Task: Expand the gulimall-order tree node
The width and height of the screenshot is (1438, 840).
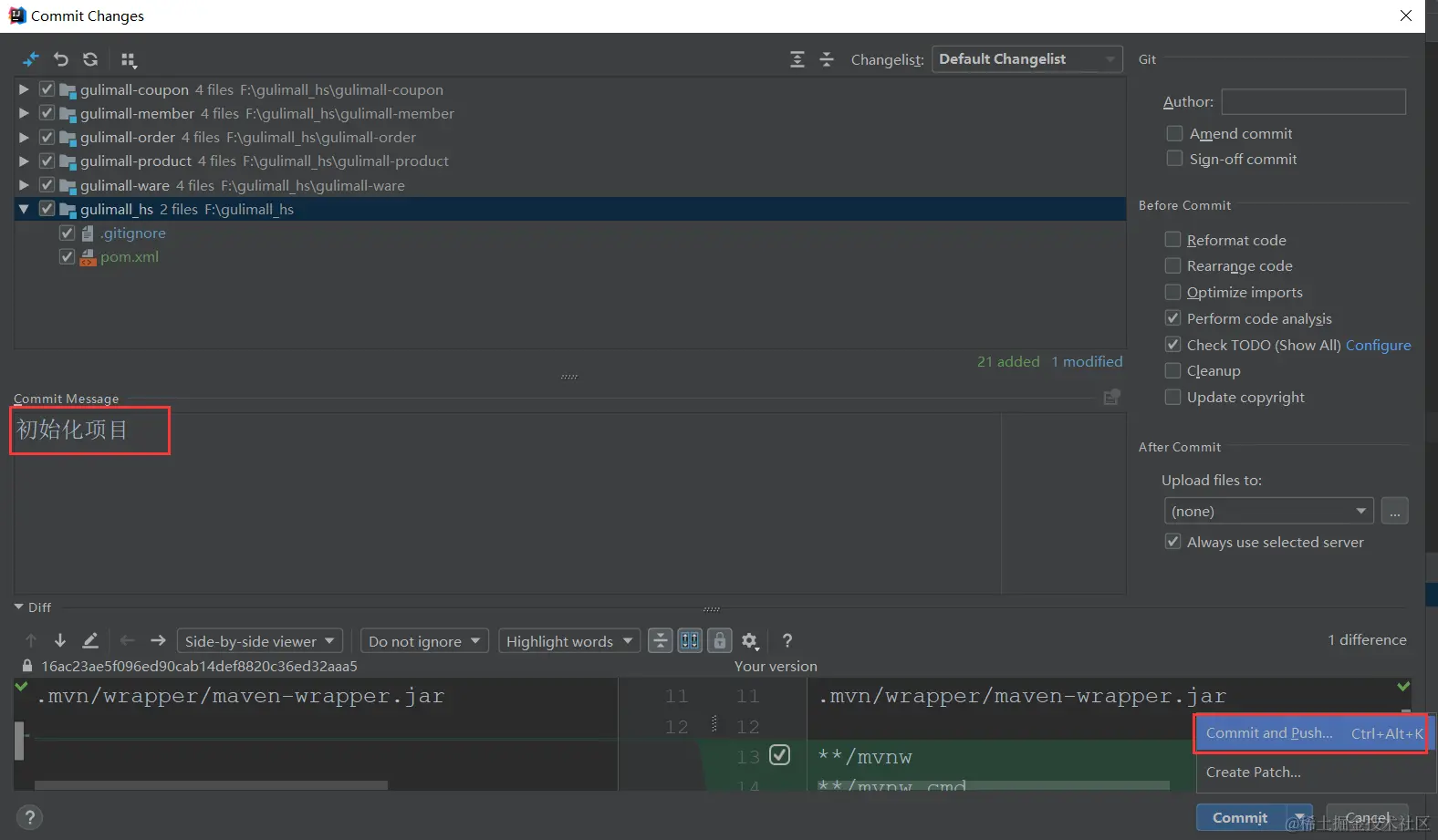Action: click(x=24, y=137)
